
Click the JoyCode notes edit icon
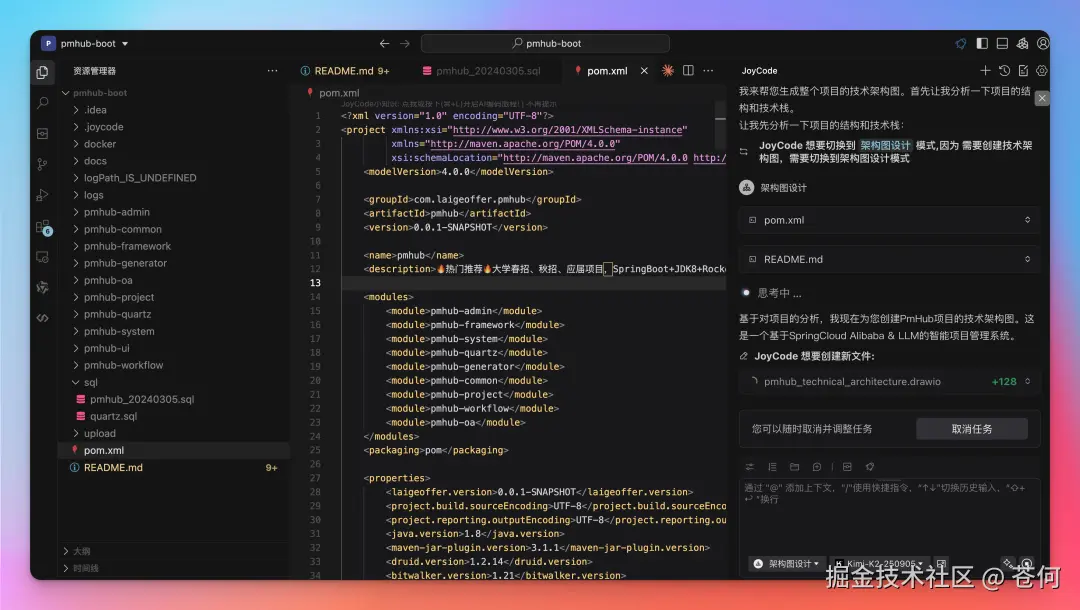click(x=1023, y=71)
